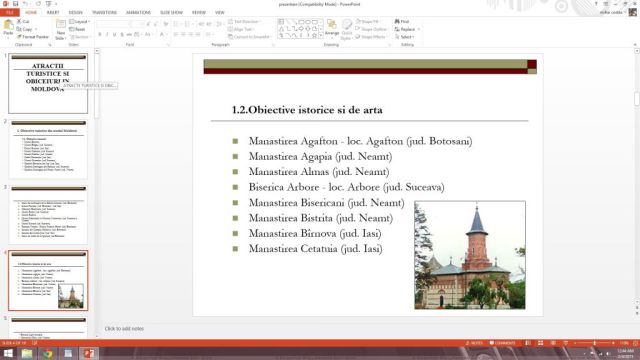
Task: Click the user account picture
Action: (633, 12)
